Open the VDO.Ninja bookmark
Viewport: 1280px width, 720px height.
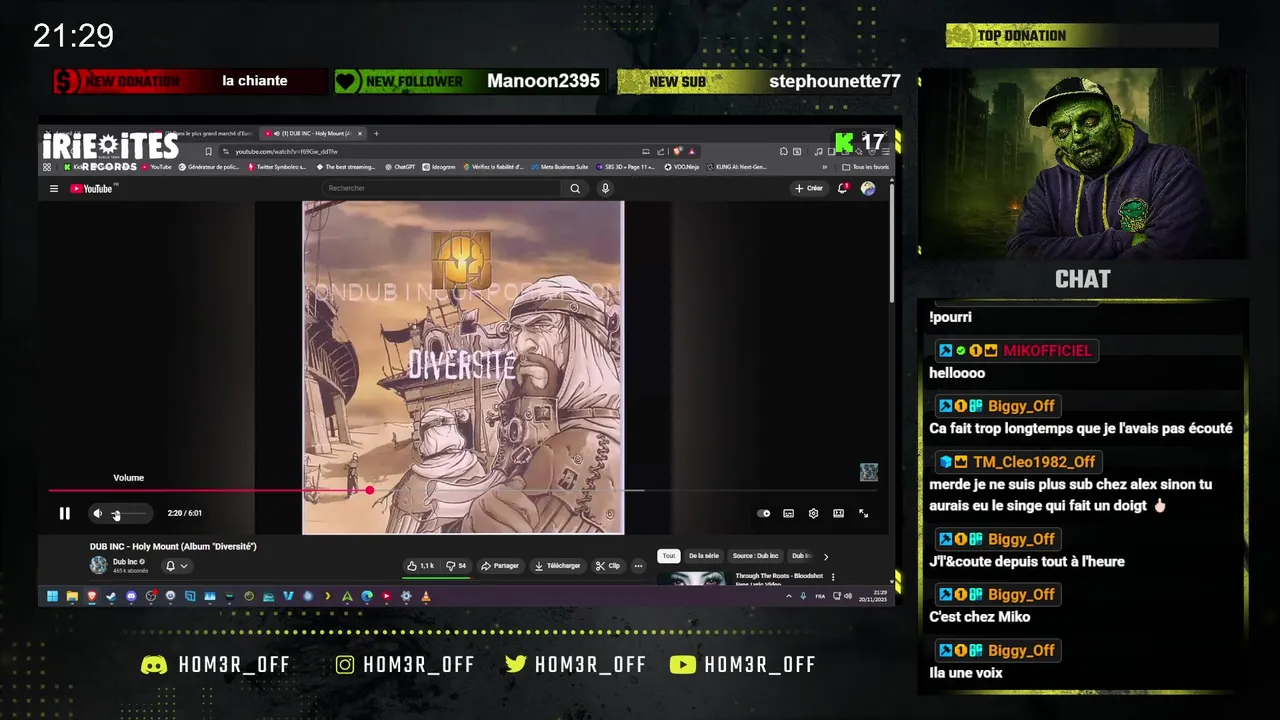pos(680,167)
